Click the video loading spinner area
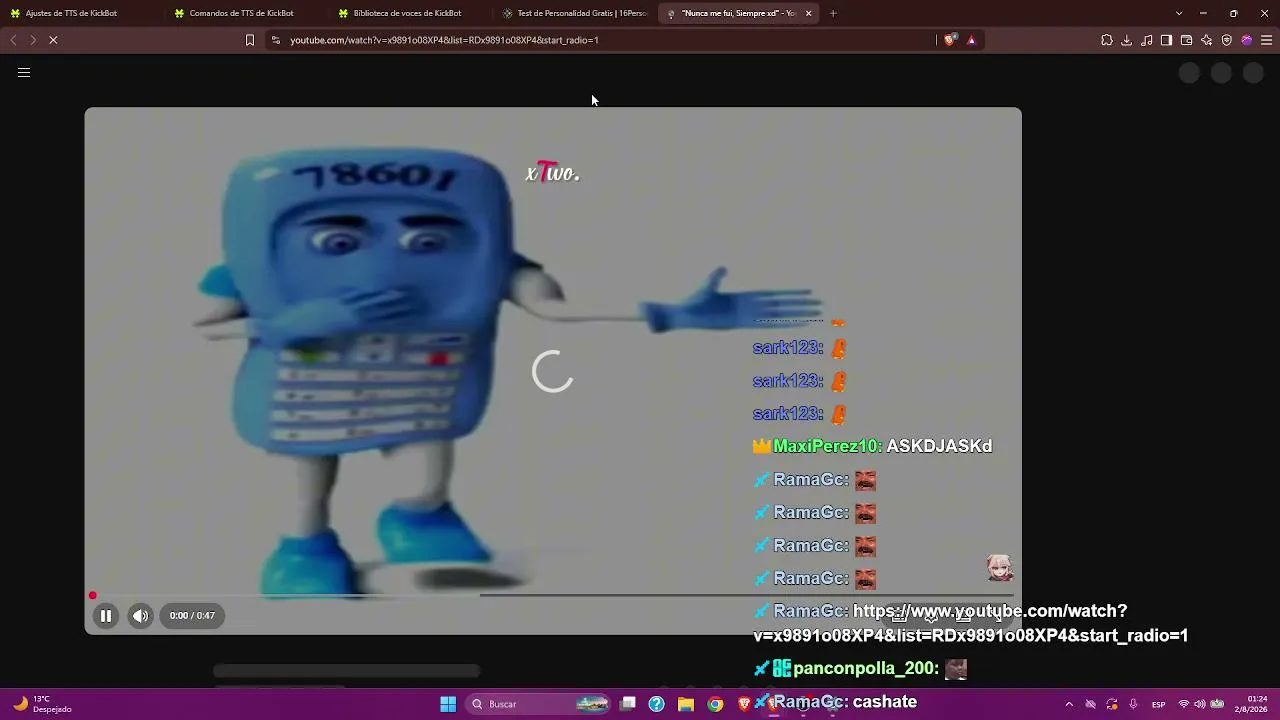Screen dimensions: 1280x720 [553, 372]
